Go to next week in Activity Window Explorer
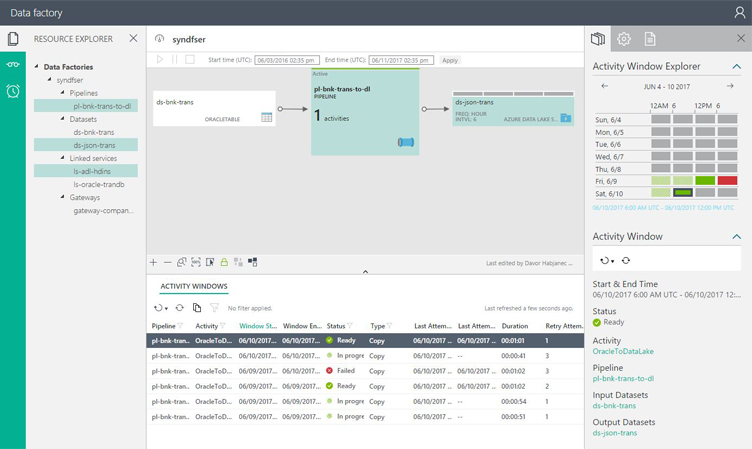The height and width of the screenshot is (449, 752). coord(730,86)
